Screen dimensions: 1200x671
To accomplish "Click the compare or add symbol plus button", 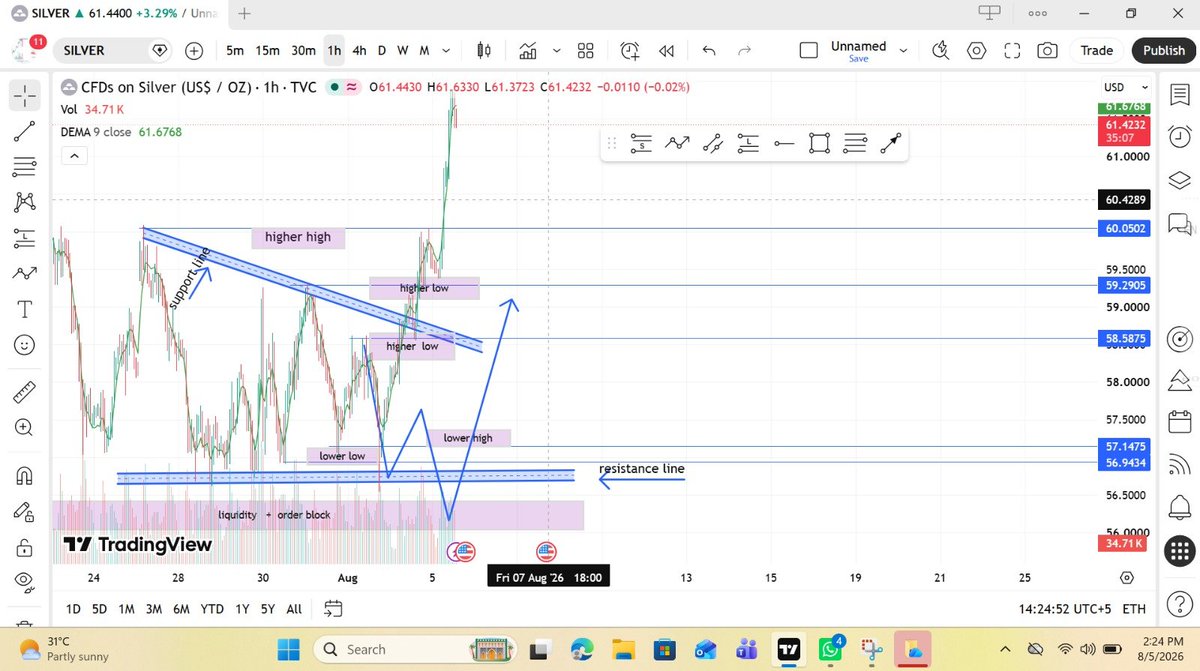I will coord(193,50).
